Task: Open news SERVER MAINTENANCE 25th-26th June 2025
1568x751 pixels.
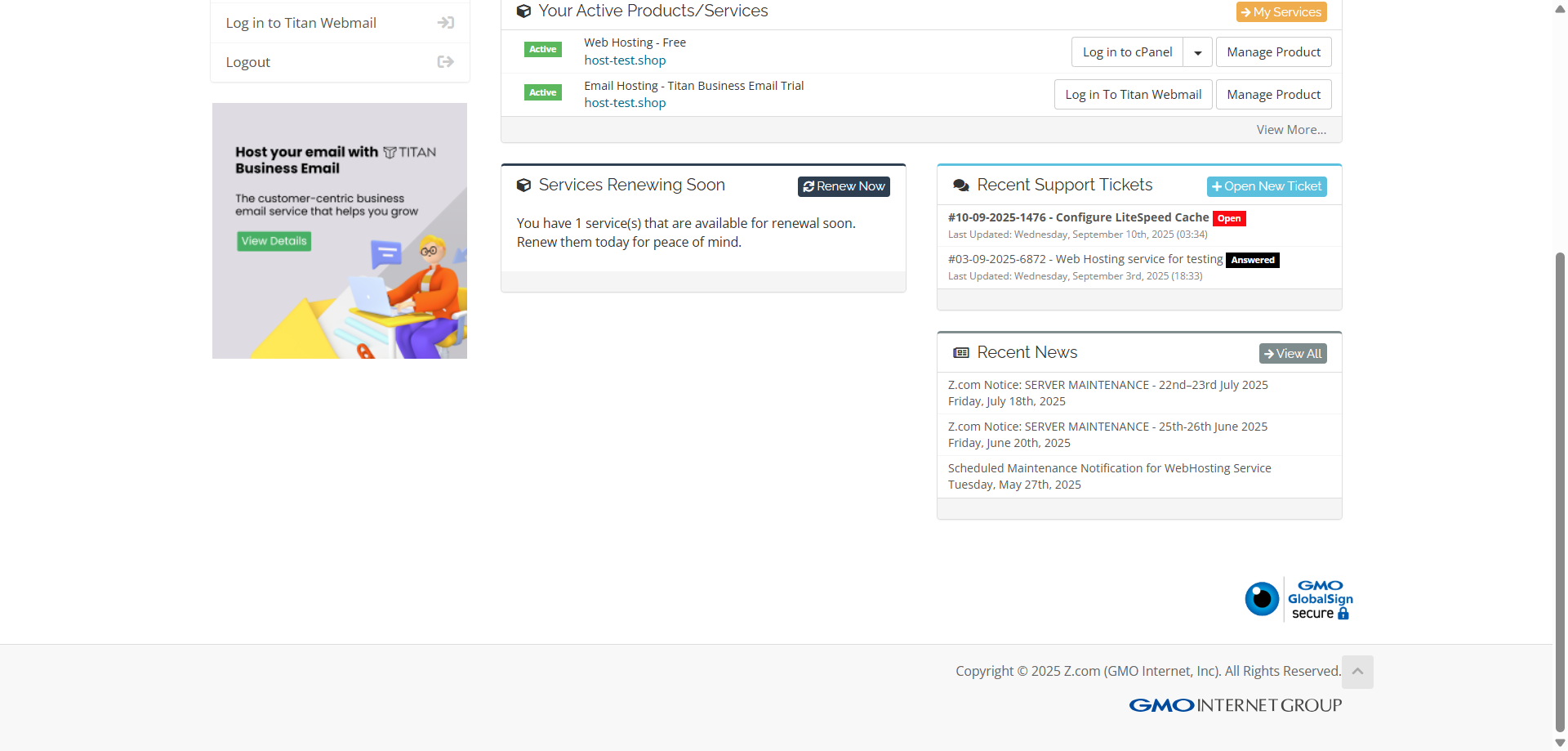Action: (x=1107, y=427)
